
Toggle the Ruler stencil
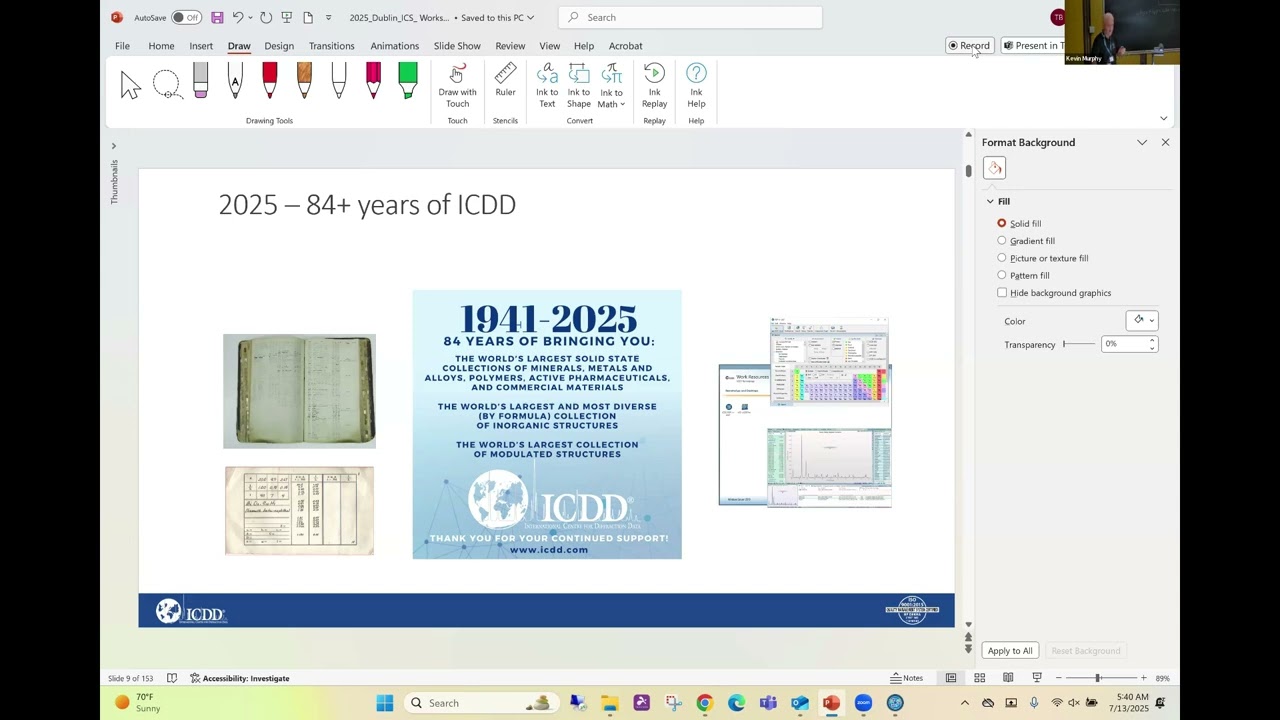click(505, 81)
